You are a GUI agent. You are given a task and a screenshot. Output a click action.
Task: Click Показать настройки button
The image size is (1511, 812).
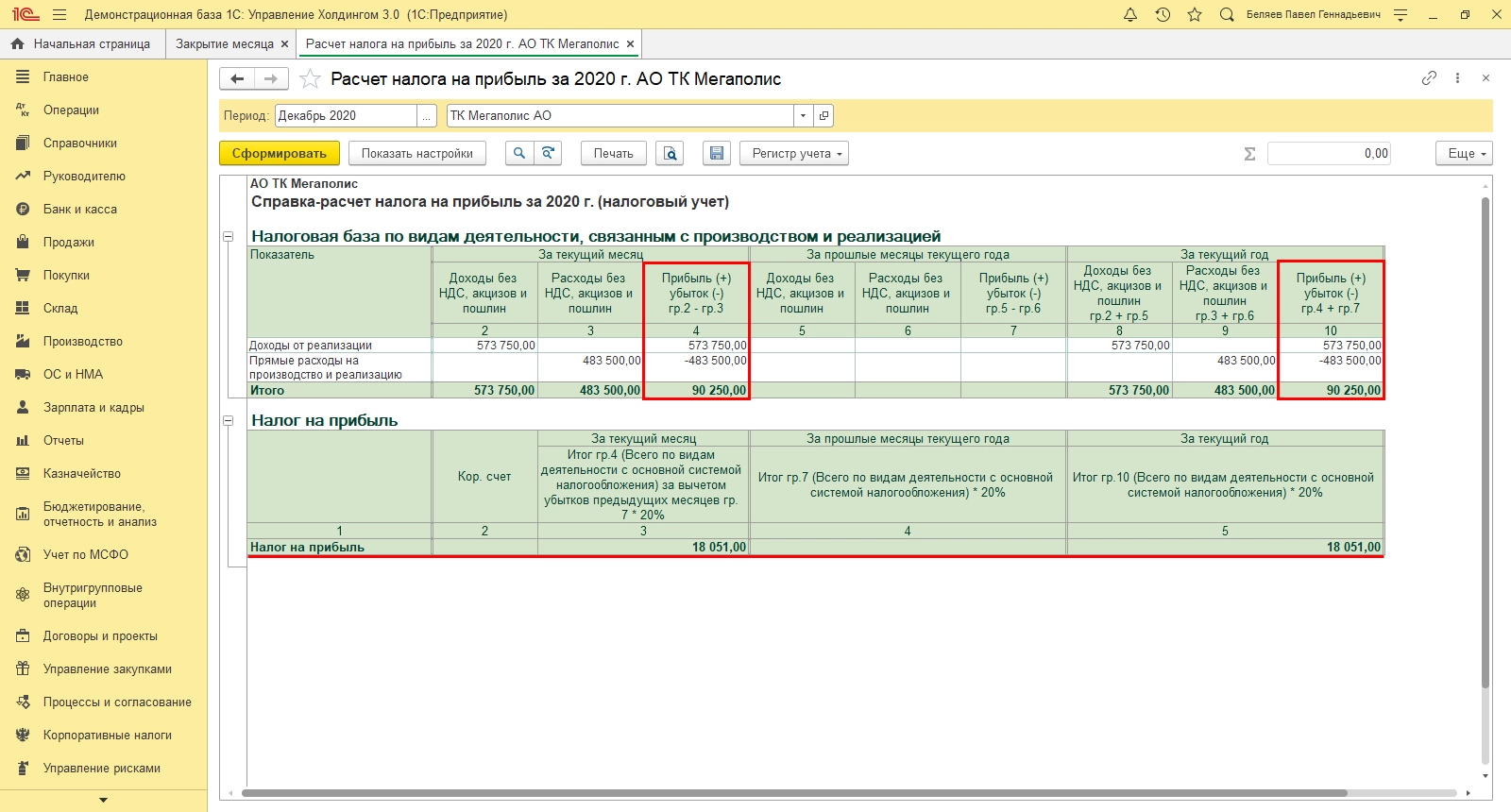(x=416, y=153)
